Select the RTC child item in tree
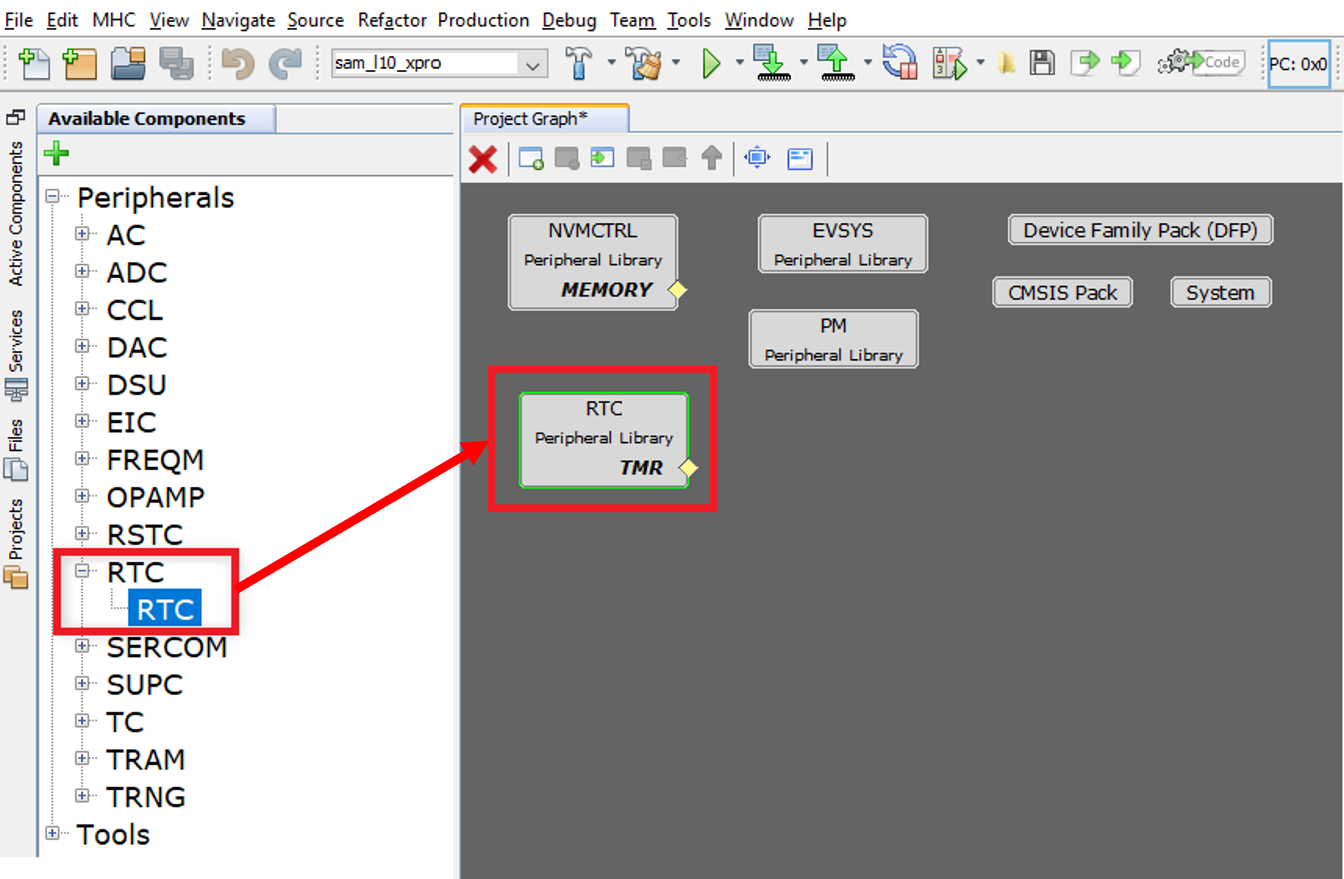 coord(165,610)
